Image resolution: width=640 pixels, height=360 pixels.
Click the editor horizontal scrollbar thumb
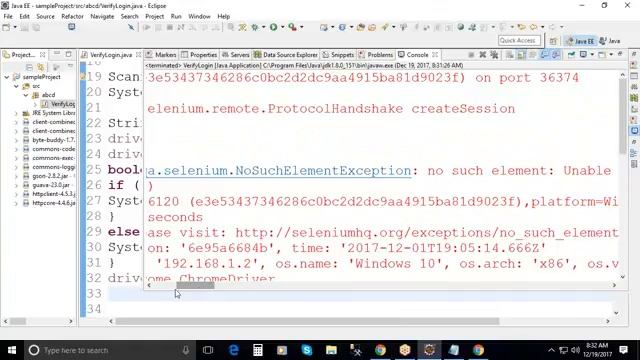click(307, 321)
